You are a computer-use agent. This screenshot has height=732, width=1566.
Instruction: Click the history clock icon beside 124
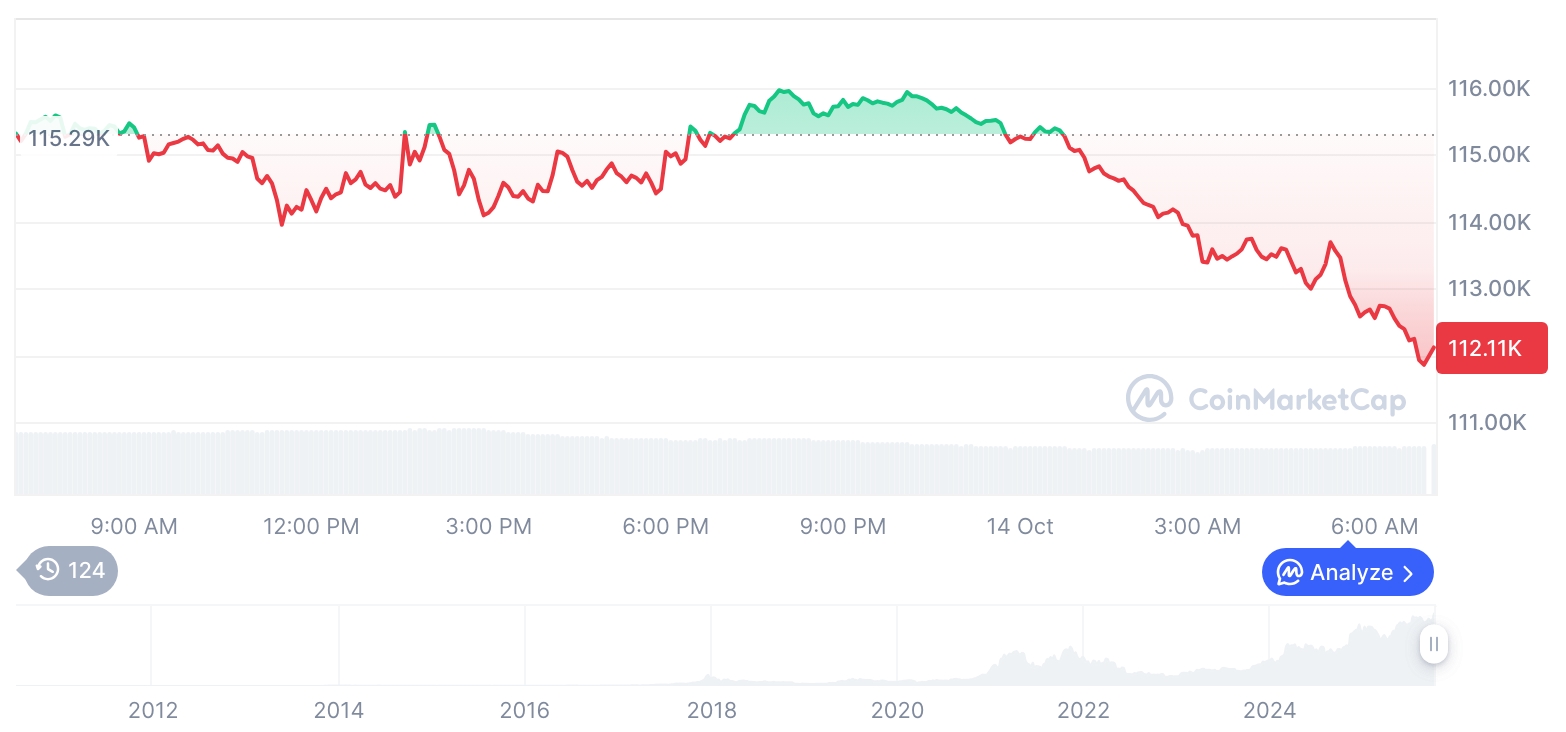coord(48,571)
